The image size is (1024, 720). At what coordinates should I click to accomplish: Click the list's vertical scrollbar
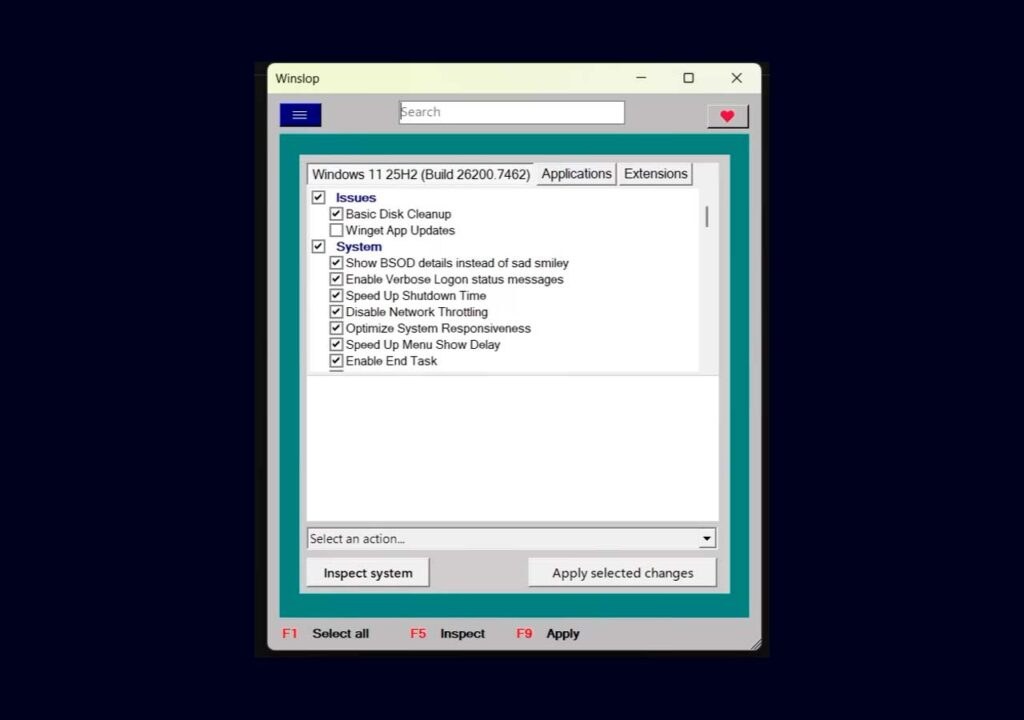tap(707, 217)
